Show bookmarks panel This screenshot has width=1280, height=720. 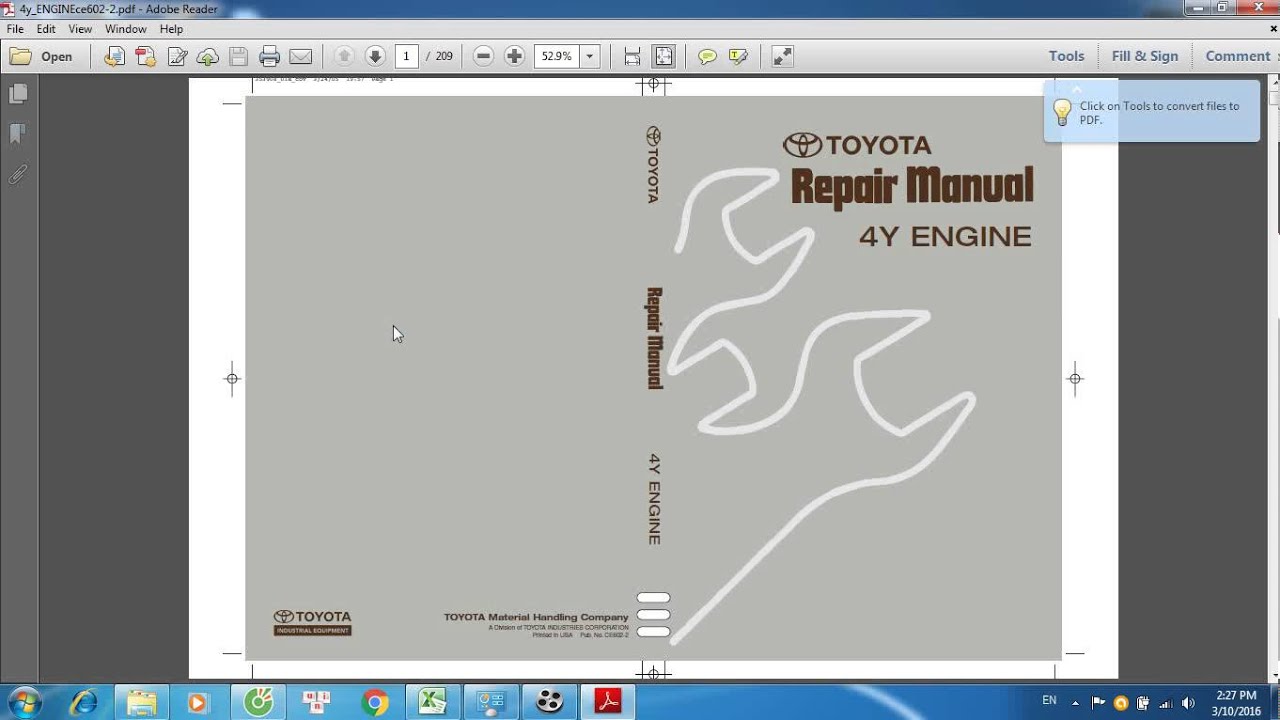[18, 134]
